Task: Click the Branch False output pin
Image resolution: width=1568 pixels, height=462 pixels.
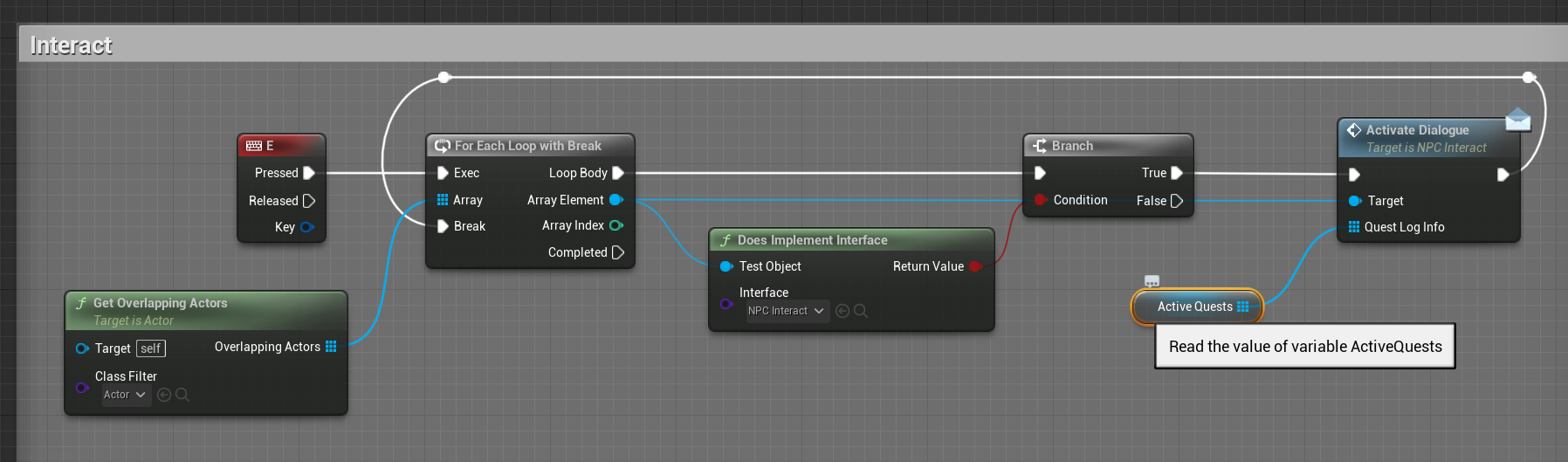Action: click(1177, 201)
